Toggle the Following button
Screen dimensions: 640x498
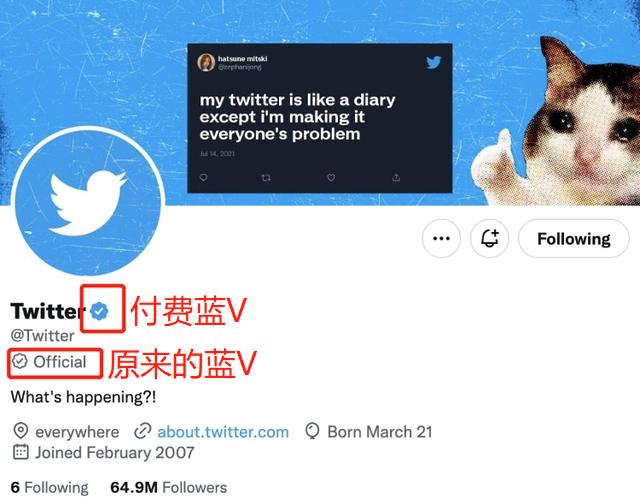click(x=573, y=238)
